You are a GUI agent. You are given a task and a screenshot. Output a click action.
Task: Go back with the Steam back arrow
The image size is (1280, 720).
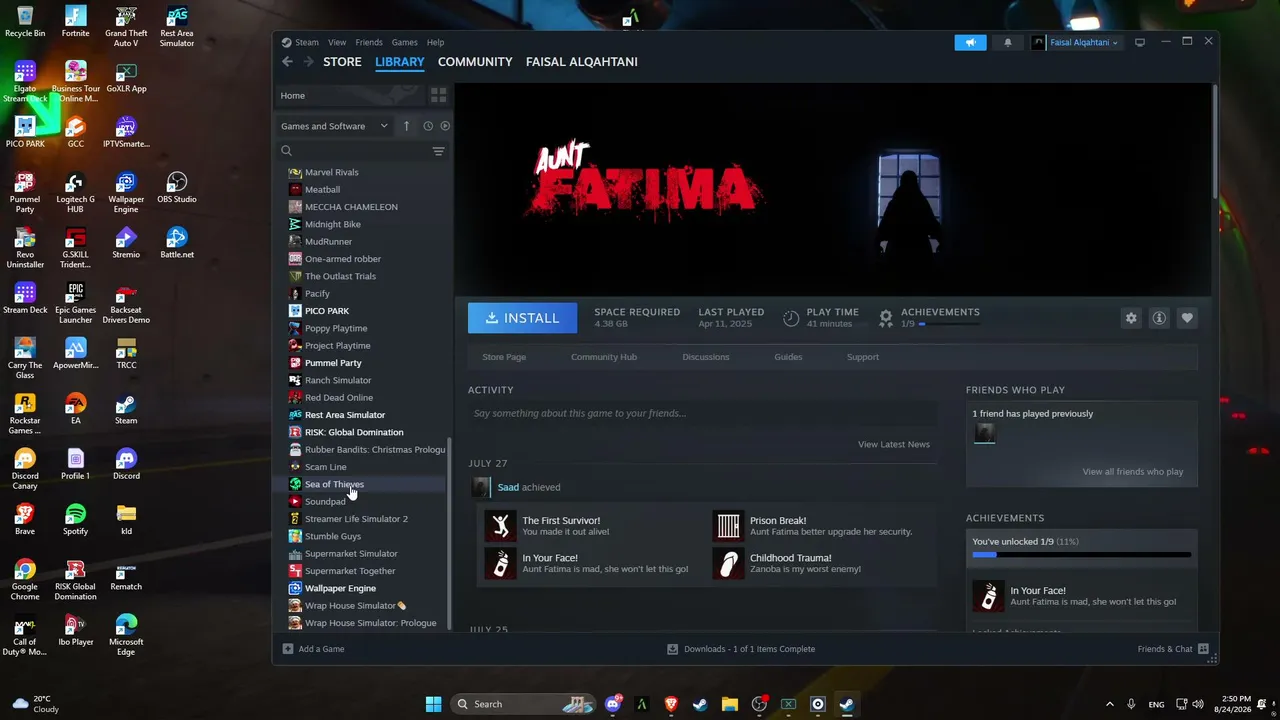pyautogui.click(x=287, y=62)
